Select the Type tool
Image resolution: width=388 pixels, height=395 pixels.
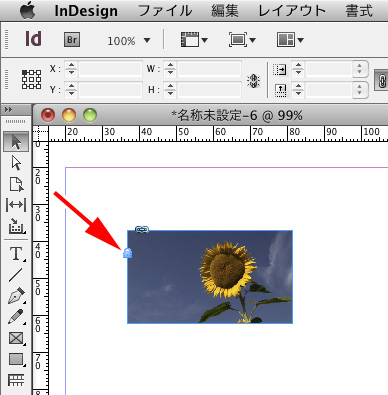coord(16,254)
